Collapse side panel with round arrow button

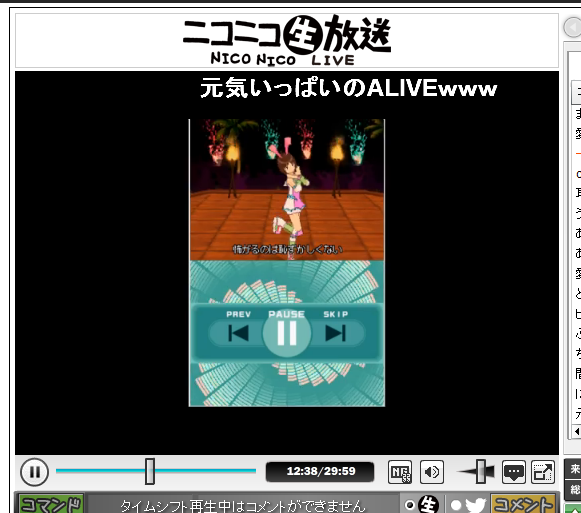coord(572,27)
